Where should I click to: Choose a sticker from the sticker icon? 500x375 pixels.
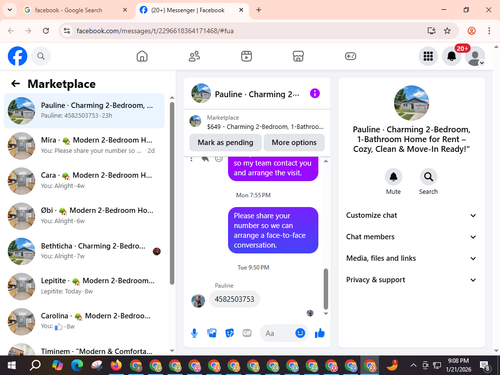click(229, 333)
